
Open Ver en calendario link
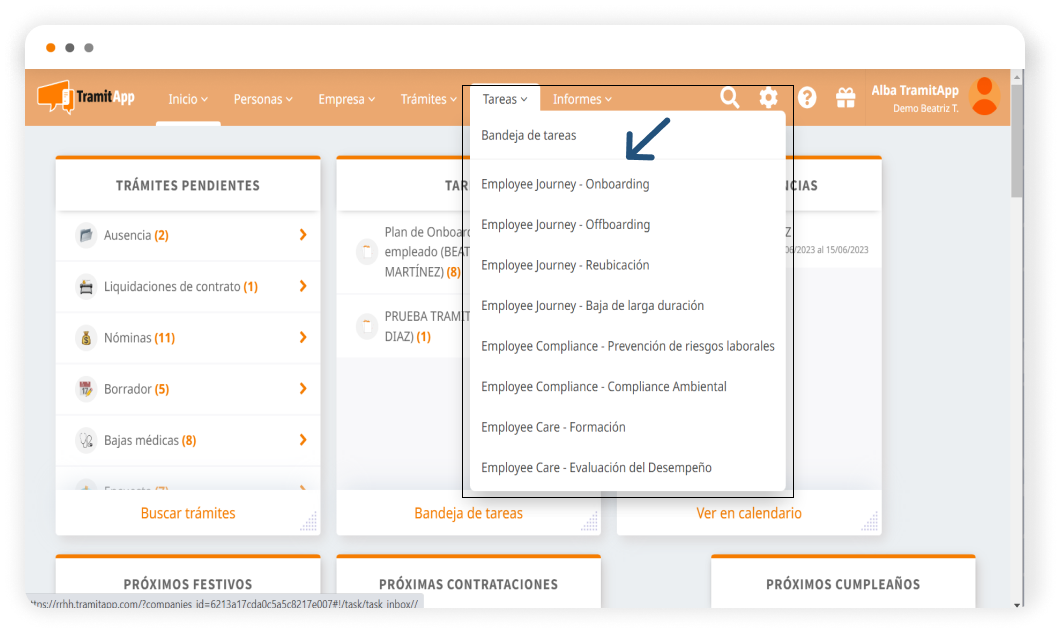(x=749, y=513)
